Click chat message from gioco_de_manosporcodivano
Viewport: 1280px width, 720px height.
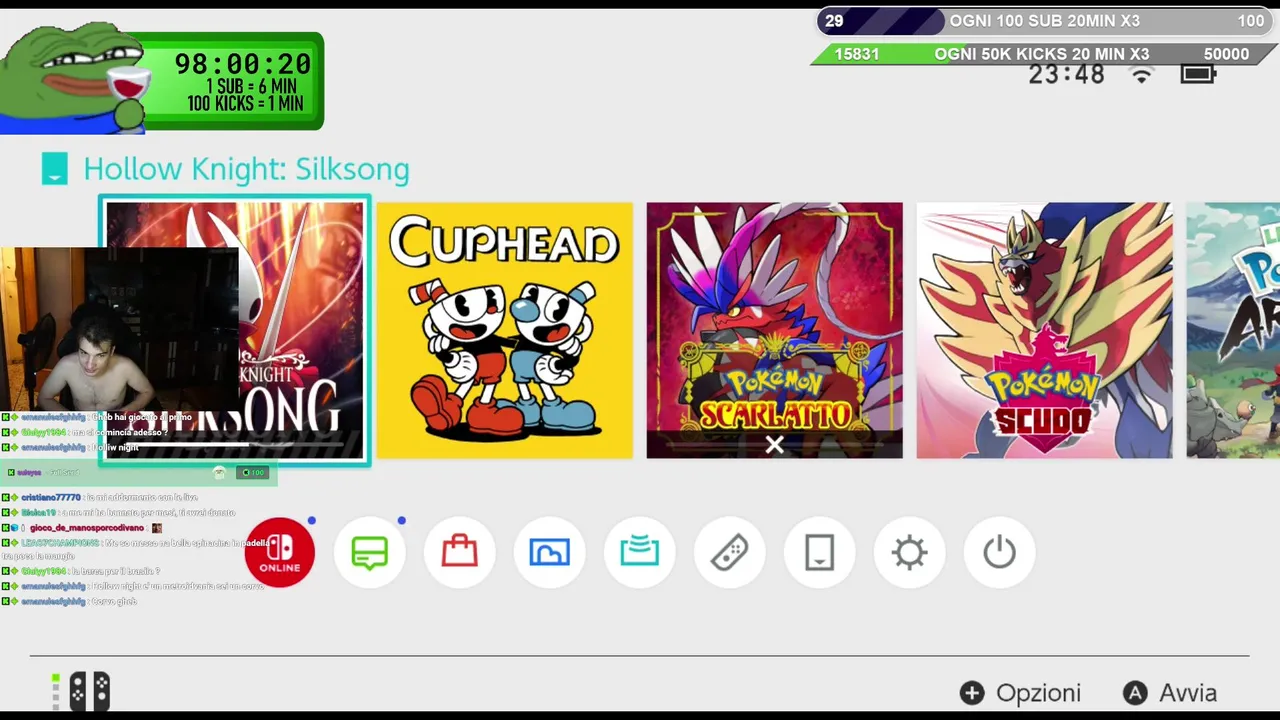(x=82, y=527)
